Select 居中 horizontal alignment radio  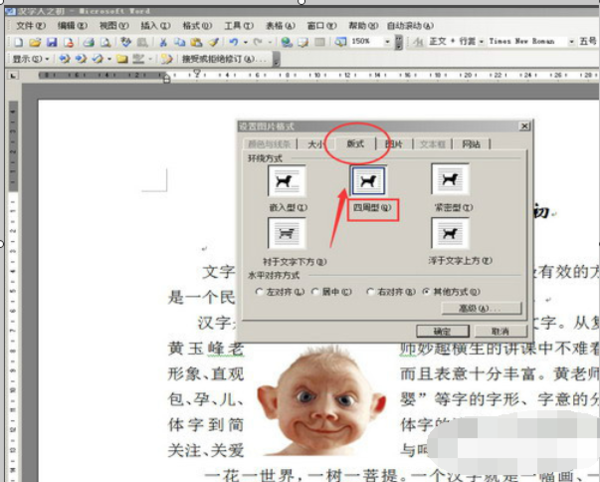(315, 291)
